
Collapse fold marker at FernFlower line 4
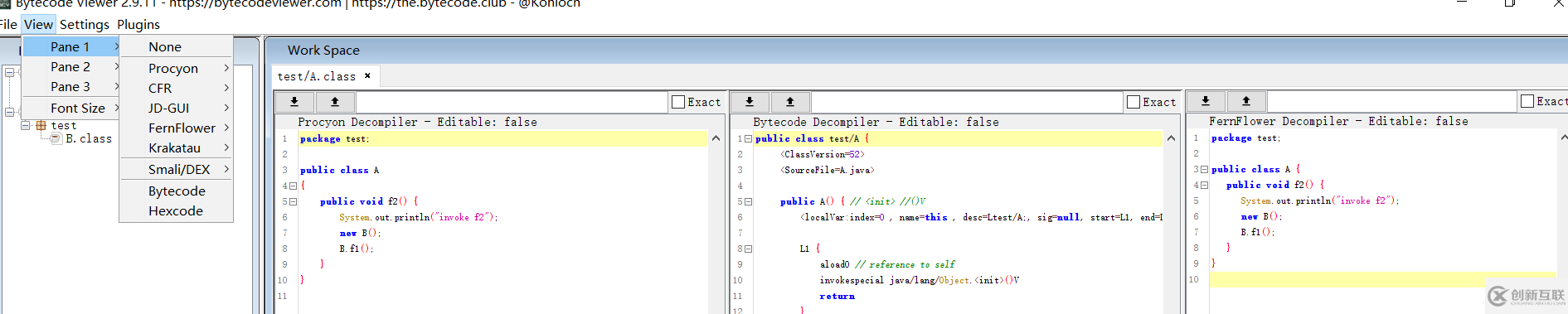(1204, 185)
